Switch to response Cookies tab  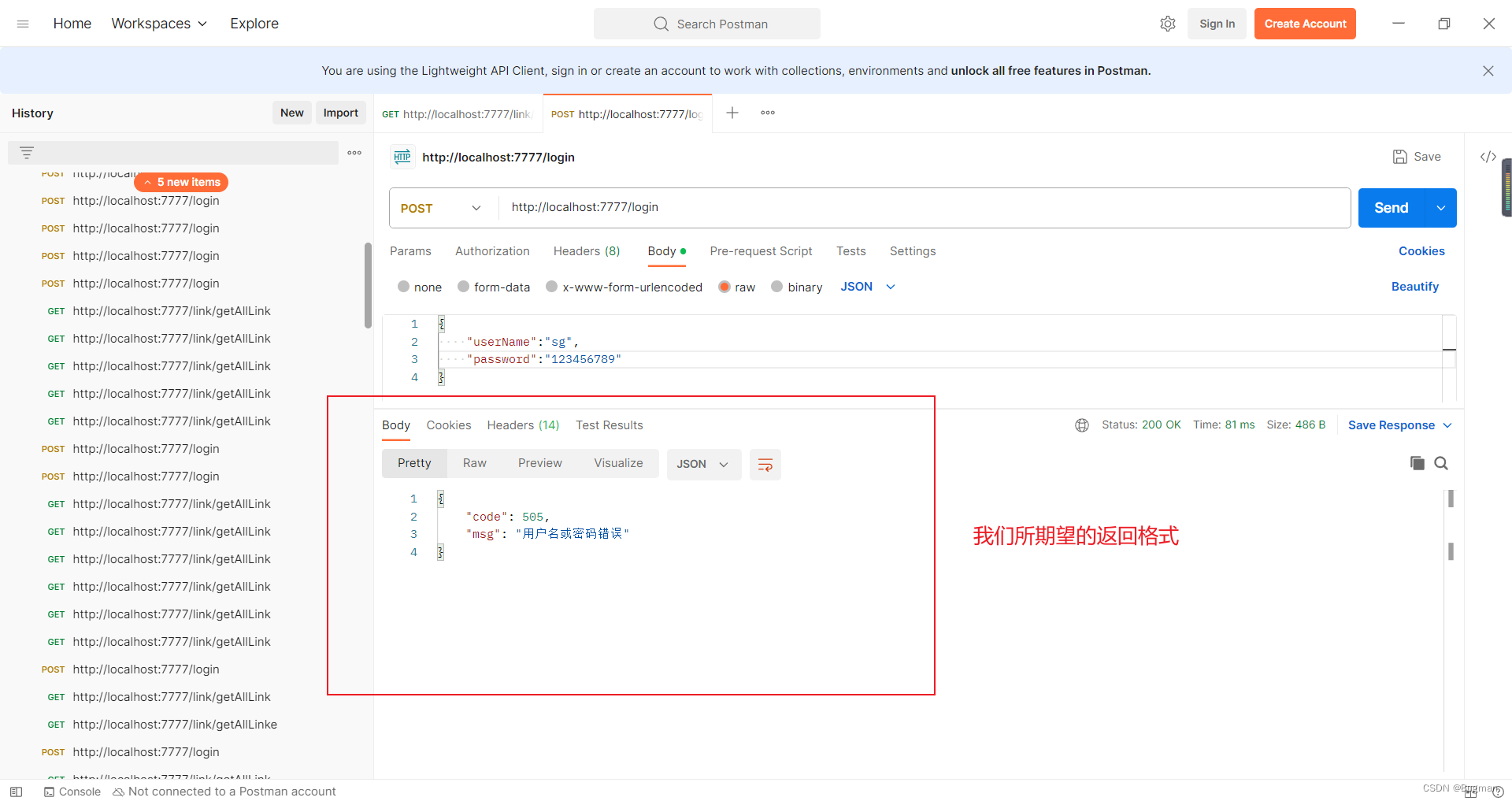[x=449, y=425]
